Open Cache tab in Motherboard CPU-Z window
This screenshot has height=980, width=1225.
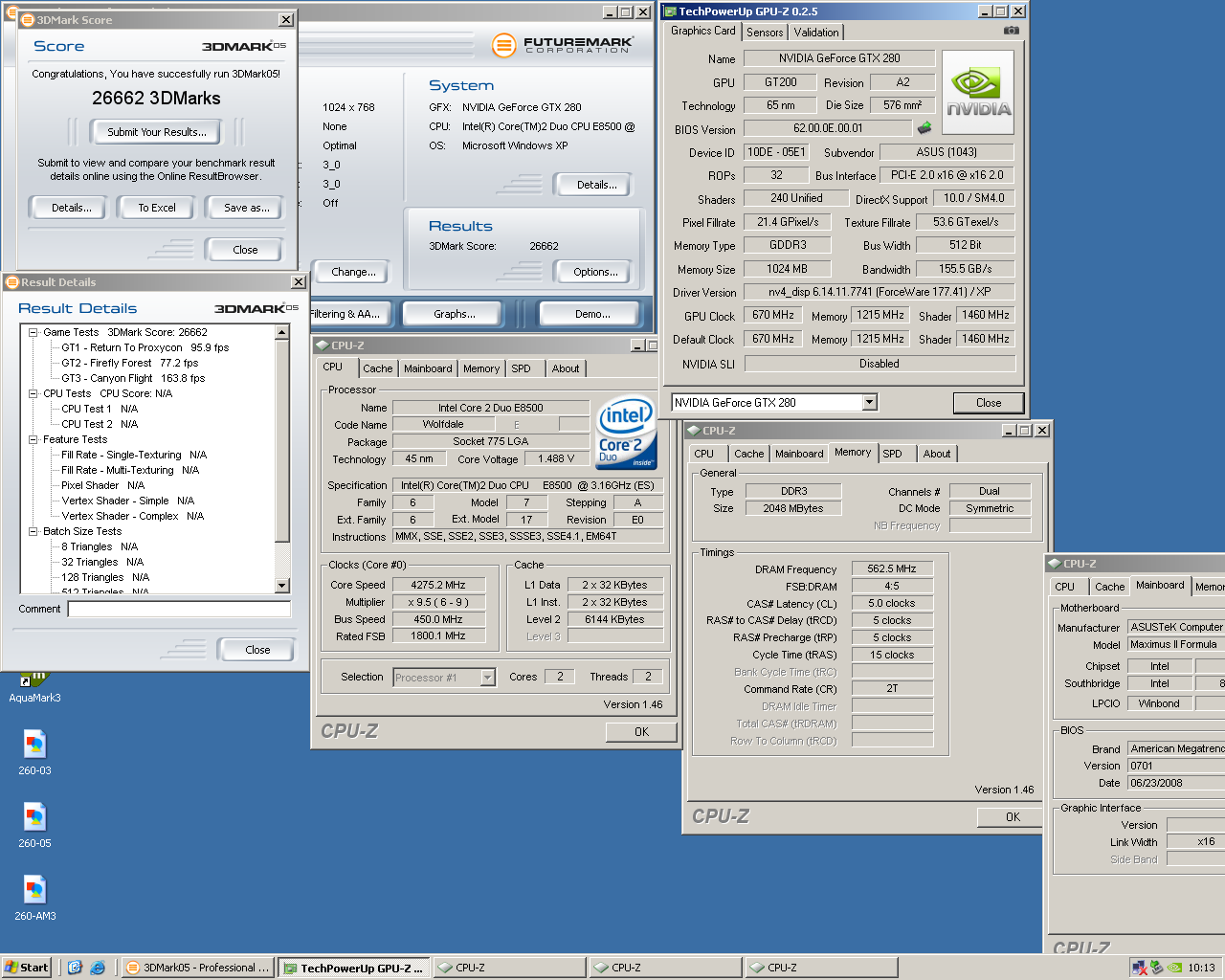pos(1109,587)
